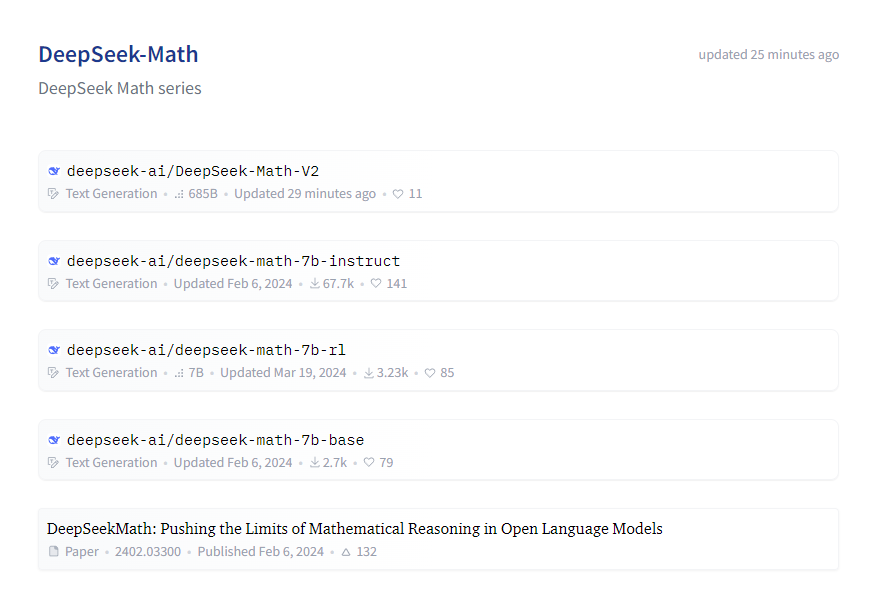Click the DeepSeek-Math collection title
The height and width of the screenshot is (591, 882).
(x=118, y=54)
